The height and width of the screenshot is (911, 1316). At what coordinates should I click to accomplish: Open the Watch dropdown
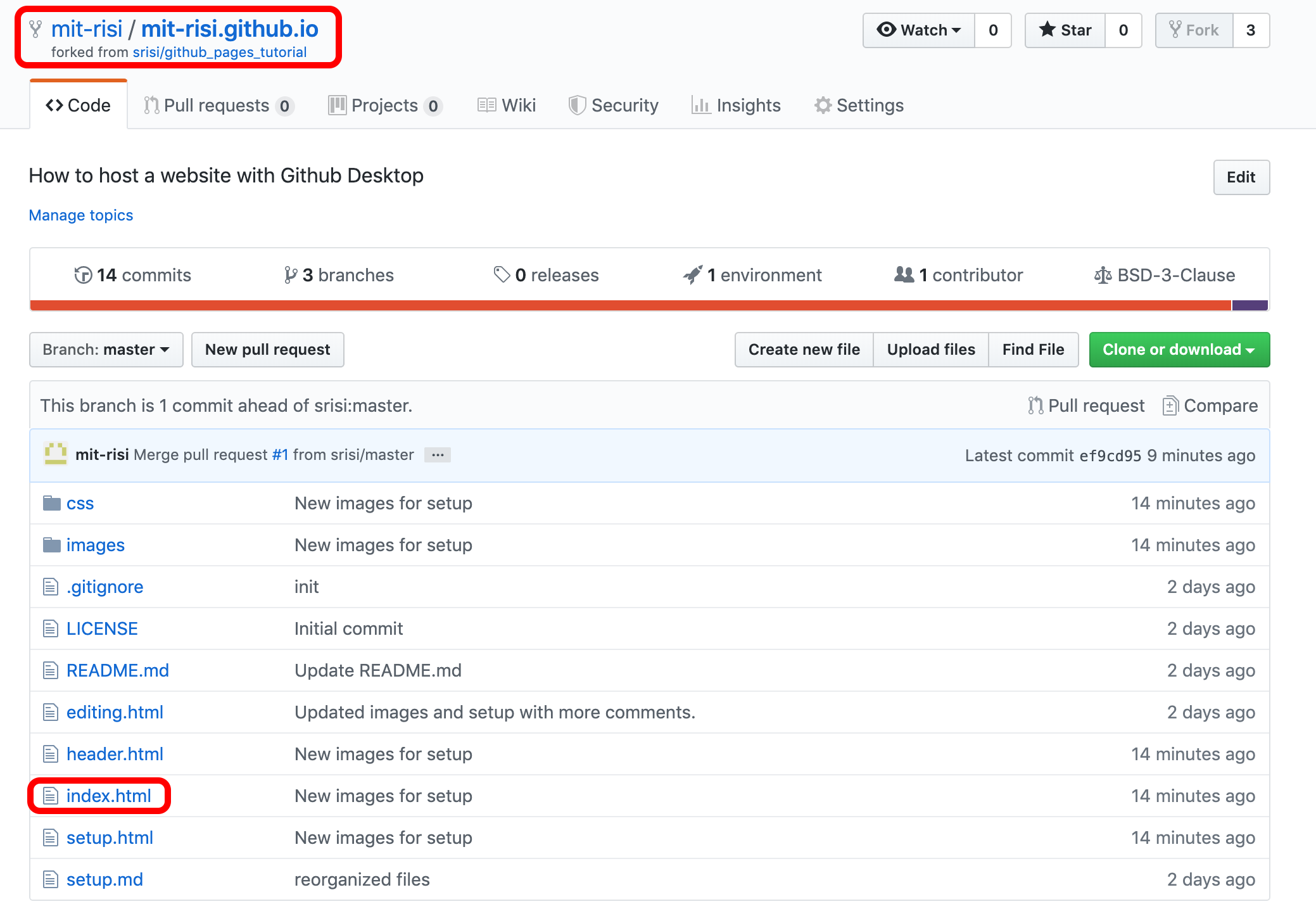(x=919, y=30)
